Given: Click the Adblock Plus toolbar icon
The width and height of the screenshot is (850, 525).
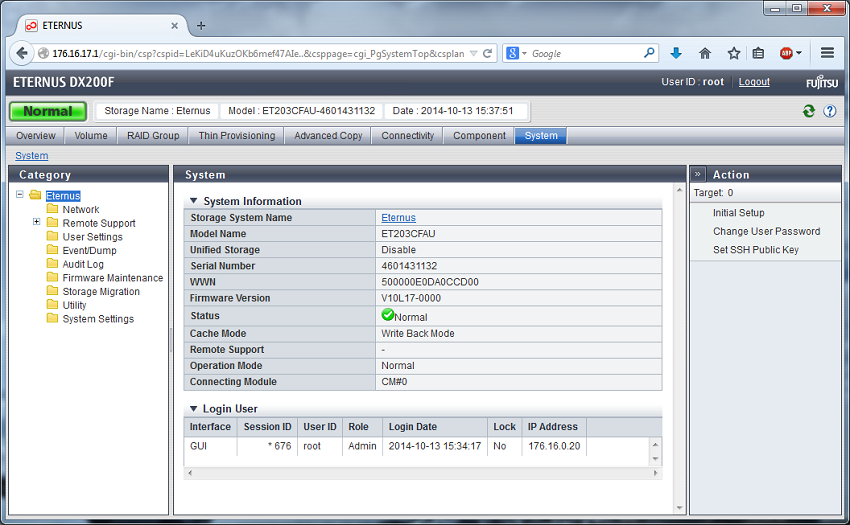Looking at the screenshot, I should tap(786, 53).
